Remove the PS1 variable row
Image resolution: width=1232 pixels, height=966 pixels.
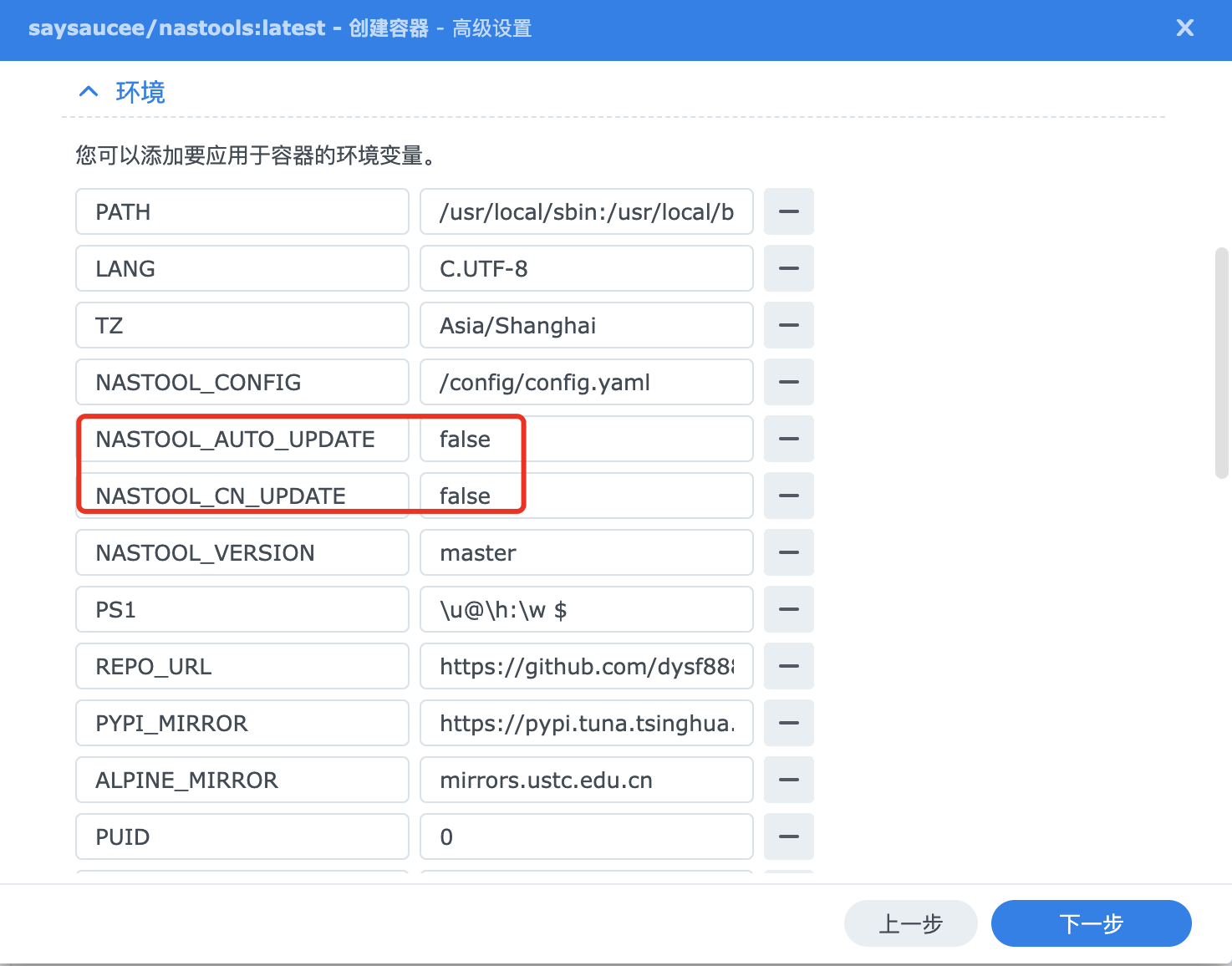click(x=789, y=609)
